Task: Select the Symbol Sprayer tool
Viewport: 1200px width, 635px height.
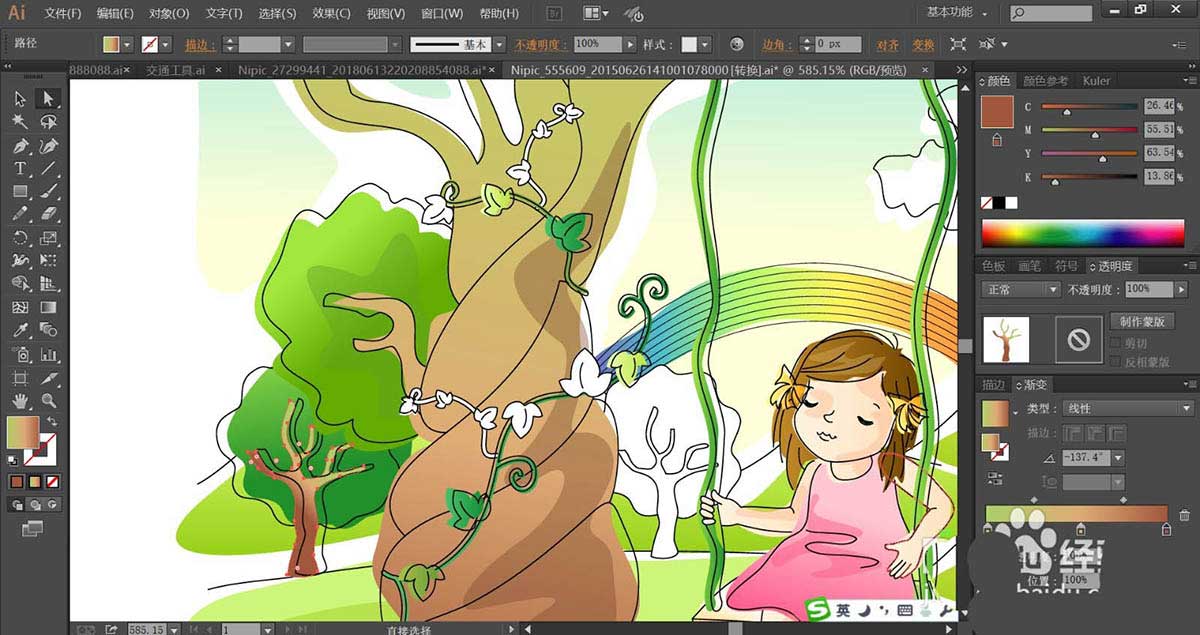Action: click(x=20, y=354)
